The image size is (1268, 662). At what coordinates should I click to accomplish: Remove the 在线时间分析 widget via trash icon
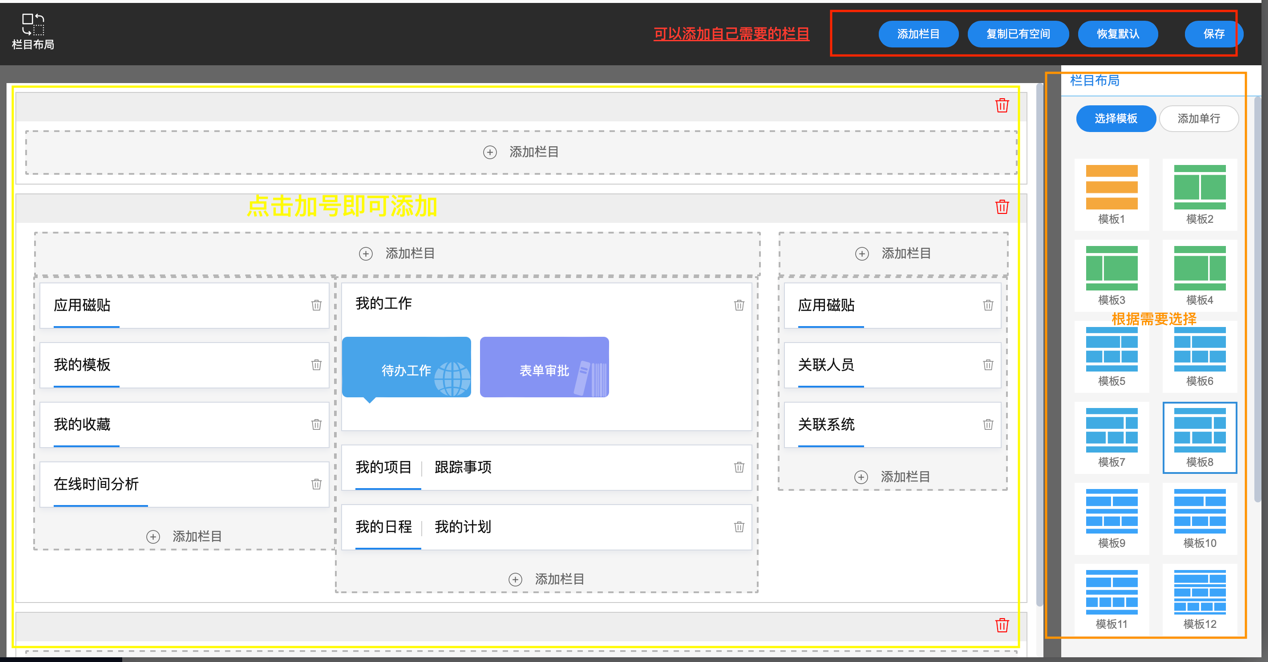316,484
